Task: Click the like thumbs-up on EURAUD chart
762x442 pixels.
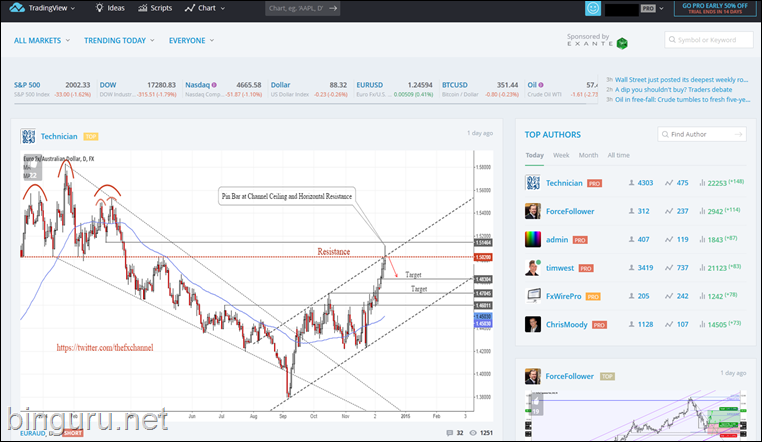Action: pyautogui.click(x=33, y=167)
